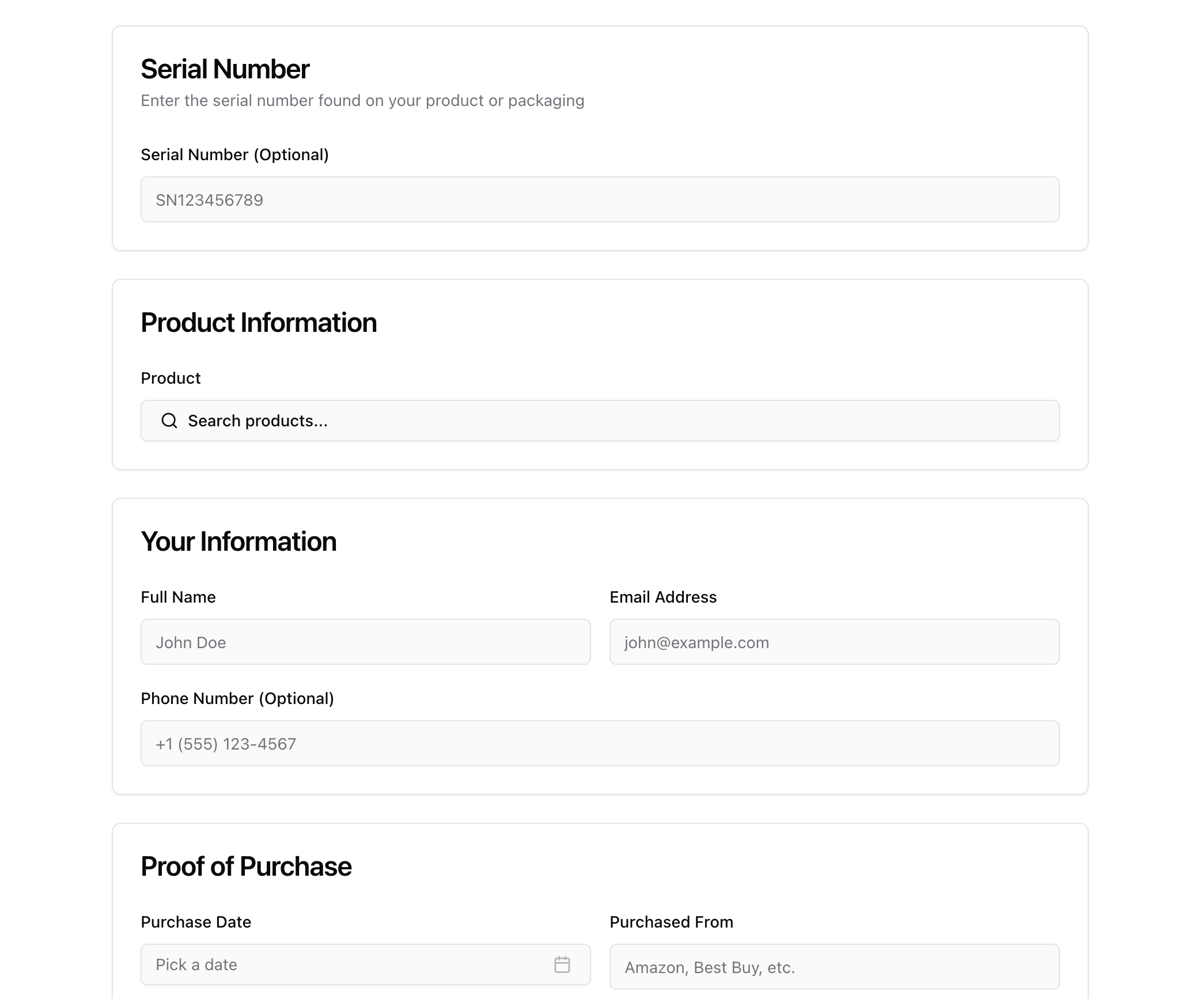Focus the Serial Number input field
This screenshot has height=999, width=1204.
tap(599, 199)
